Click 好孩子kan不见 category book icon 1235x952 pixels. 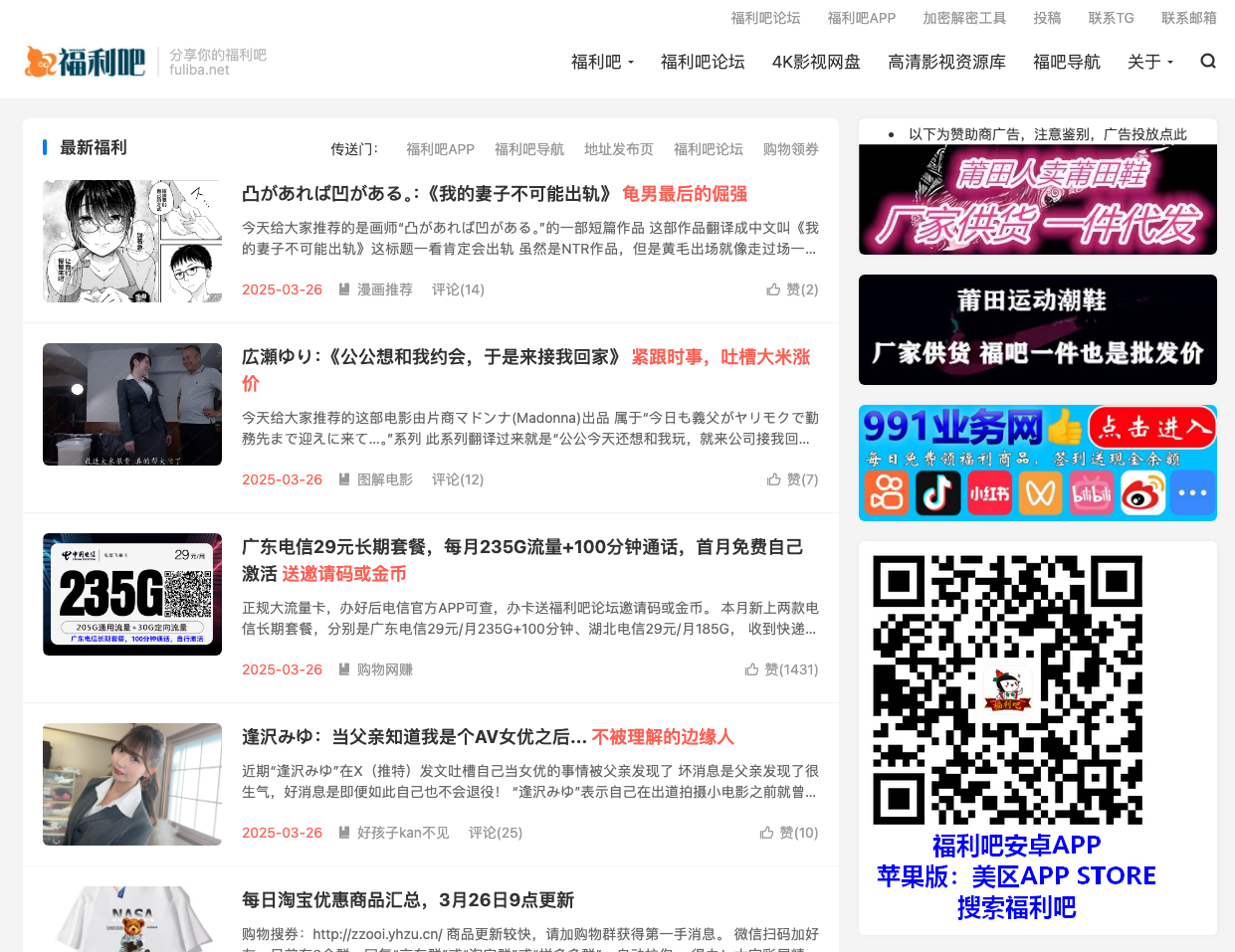click(344, 833)
